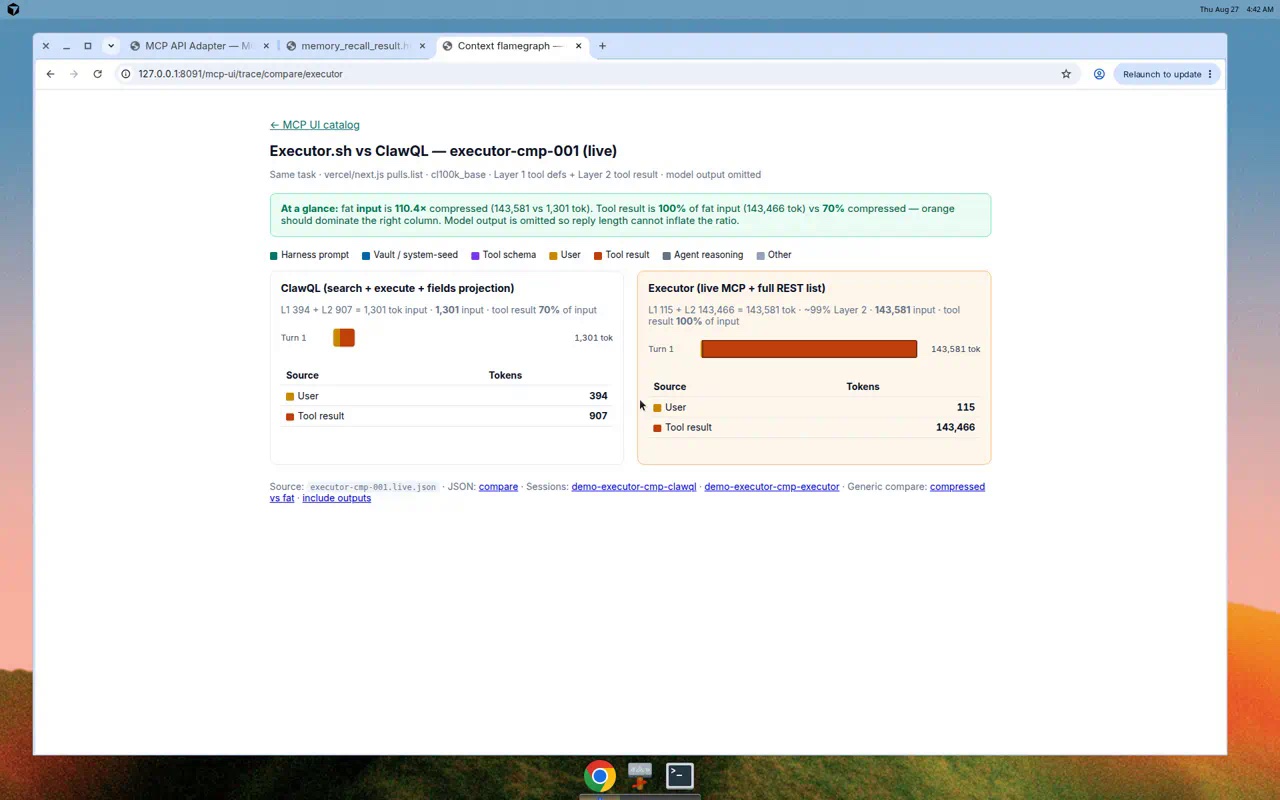
Task: Click the executor-cmp-001.live.json source filename
Action: click(373, 487)
